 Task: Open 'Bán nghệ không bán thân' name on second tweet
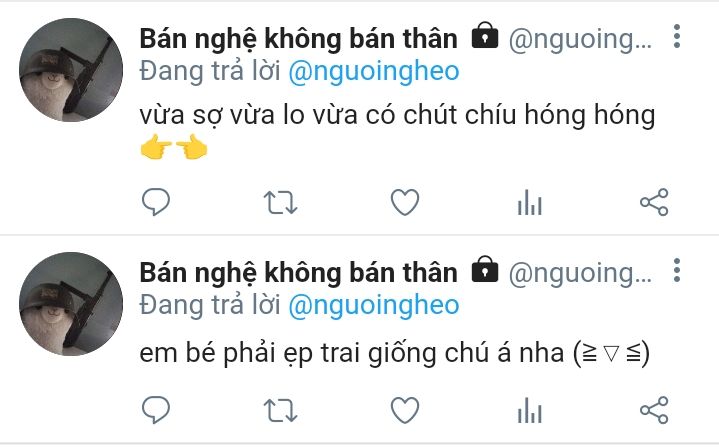(x=299, y=273)
